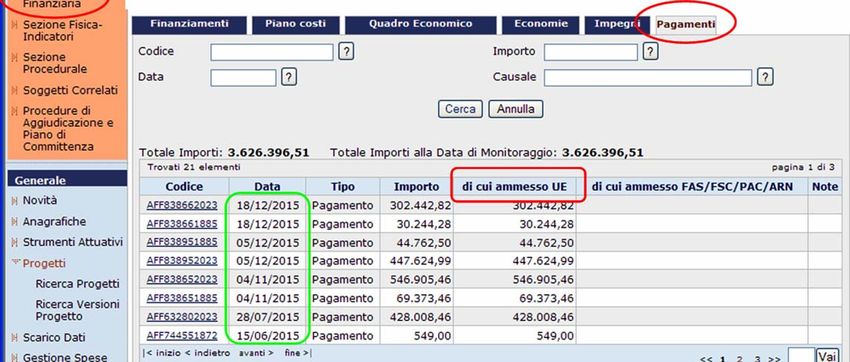Open the Piano costi tab

click(x=295, y=24)
